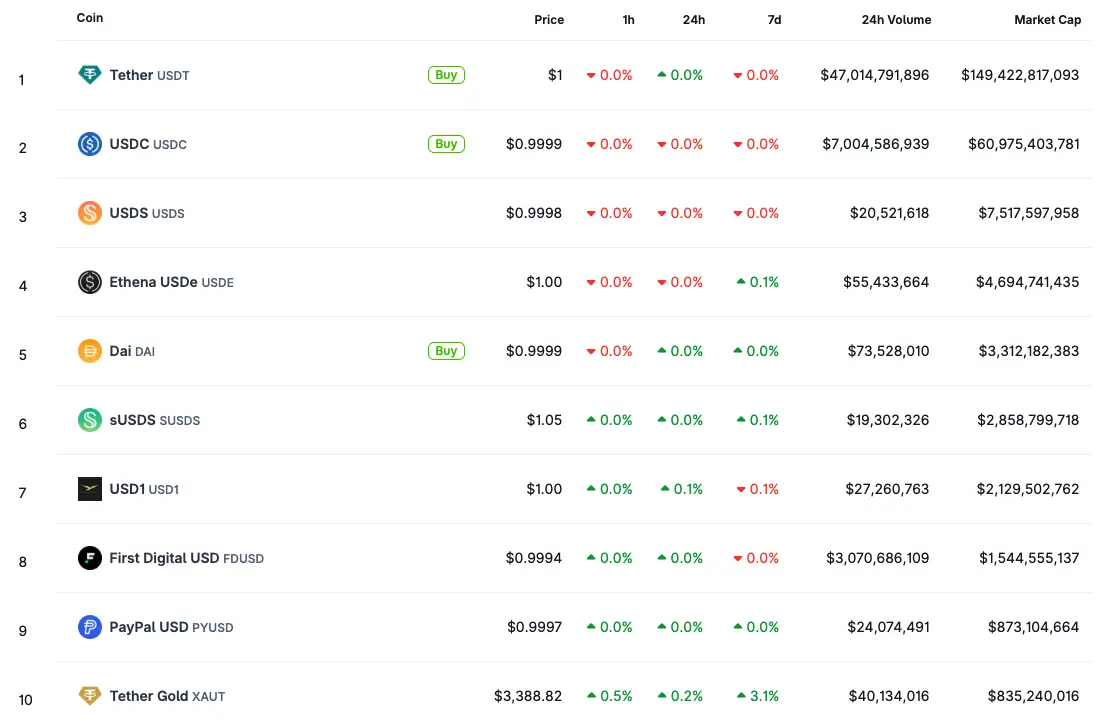The image size is (1107, 727).
Task: Open the Ethena USDe coin link
Action: [171, 282]
